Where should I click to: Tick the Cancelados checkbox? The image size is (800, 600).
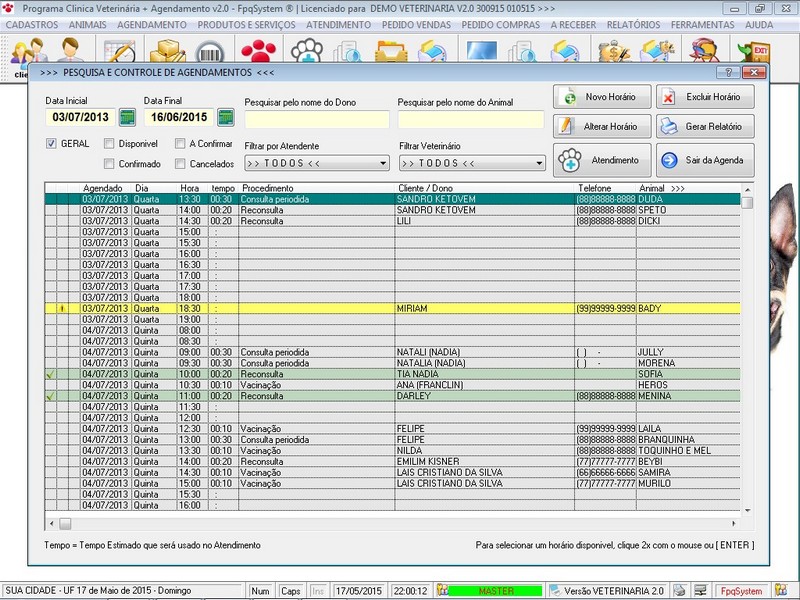(180, 164)
